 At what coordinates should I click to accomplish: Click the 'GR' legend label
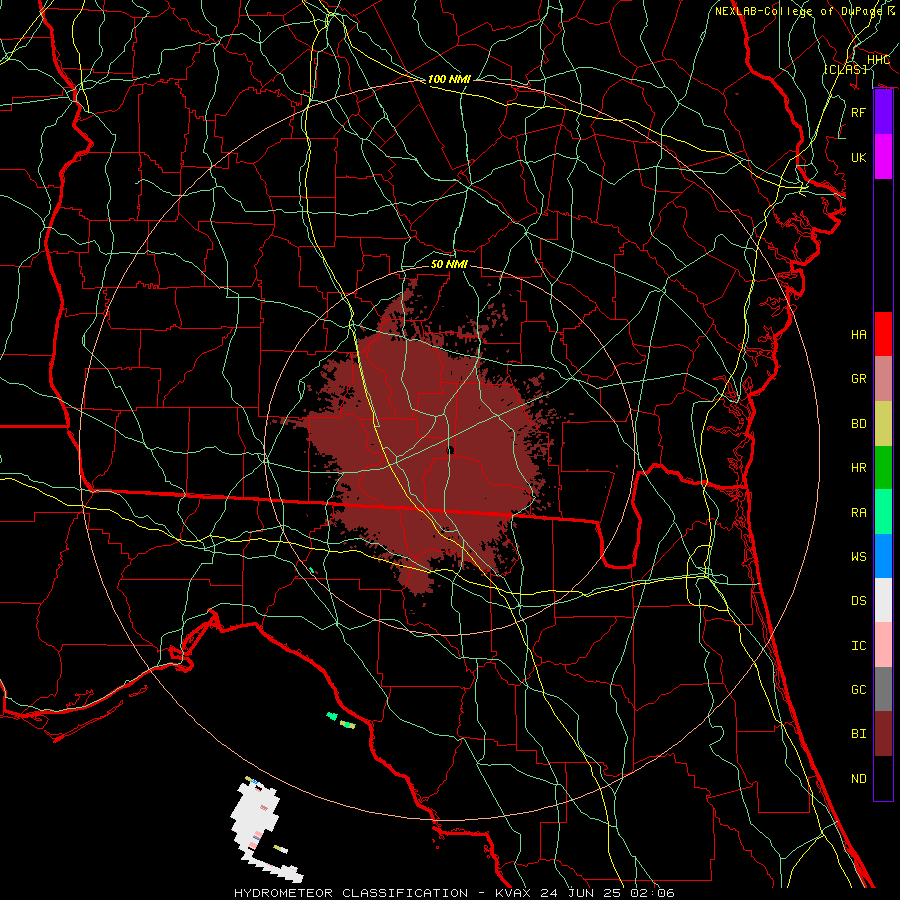pyautogui.click(x=858, y=379)
